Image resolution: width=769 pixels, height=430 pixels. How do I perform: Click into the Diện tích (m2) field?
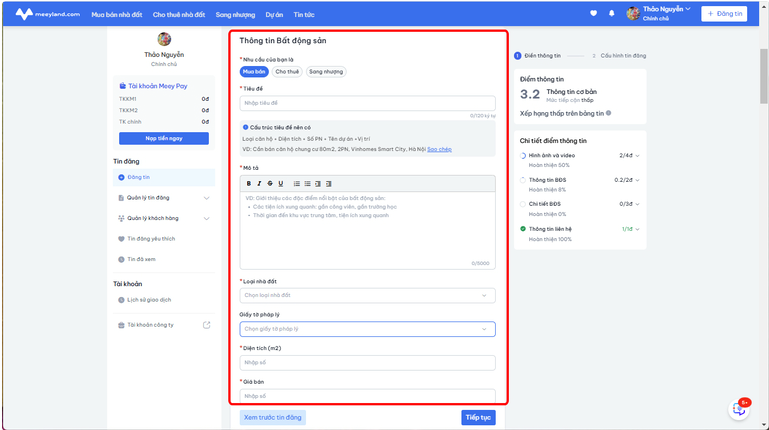pyautogui.click(x=367, y=363)
